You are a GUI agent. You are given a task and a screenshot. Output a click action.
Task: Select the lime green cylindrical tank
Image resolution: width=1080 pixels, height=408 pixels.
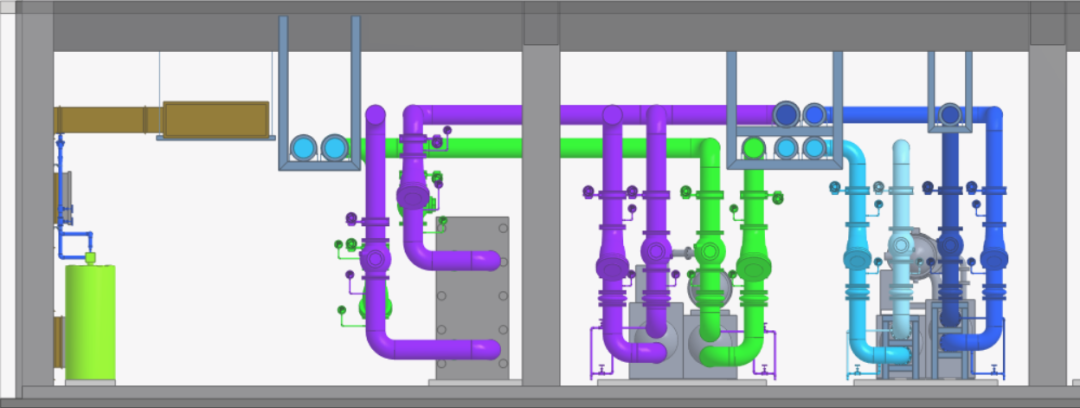click(x=90, y=320)
